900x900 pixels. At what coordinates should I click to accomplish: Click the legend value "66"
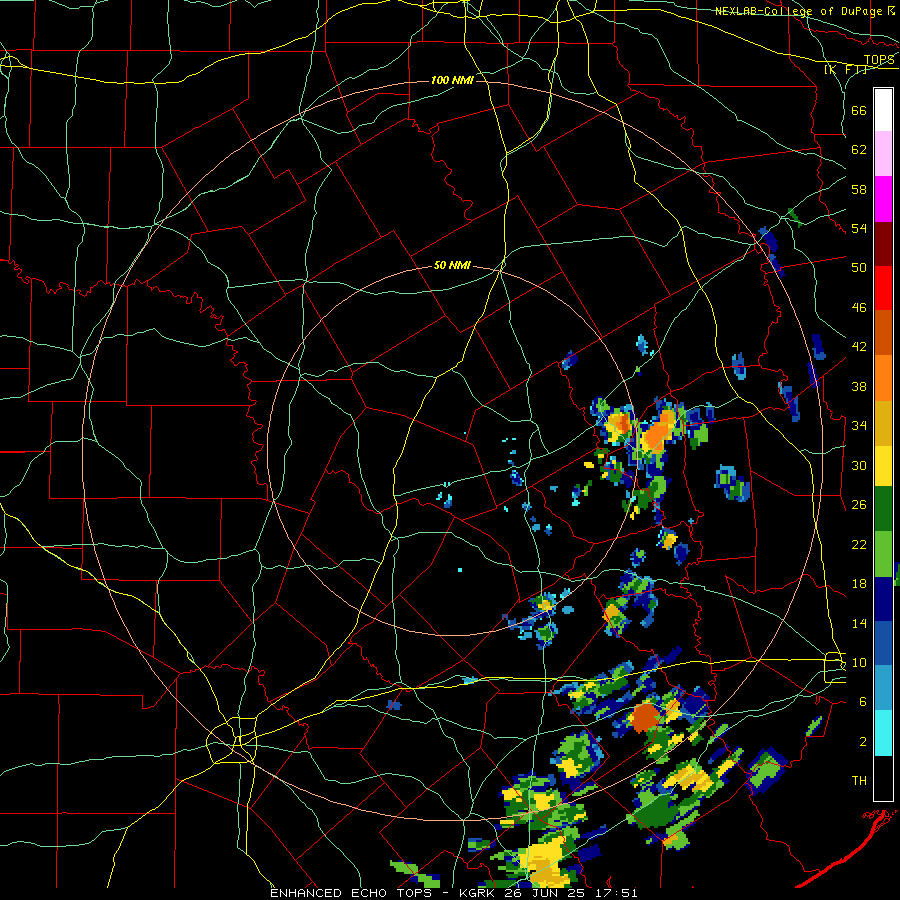[859, 110]
